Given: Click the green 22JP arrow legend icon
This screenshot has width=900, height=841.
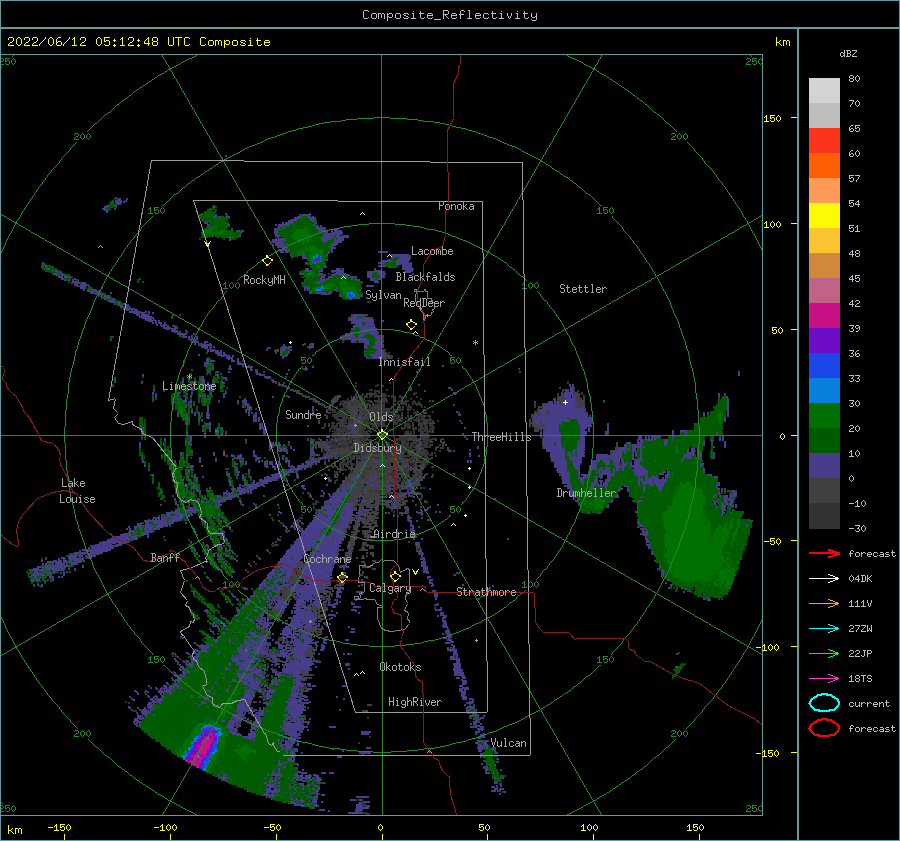Looking at the screenshot, I should [x=824, y=653].
